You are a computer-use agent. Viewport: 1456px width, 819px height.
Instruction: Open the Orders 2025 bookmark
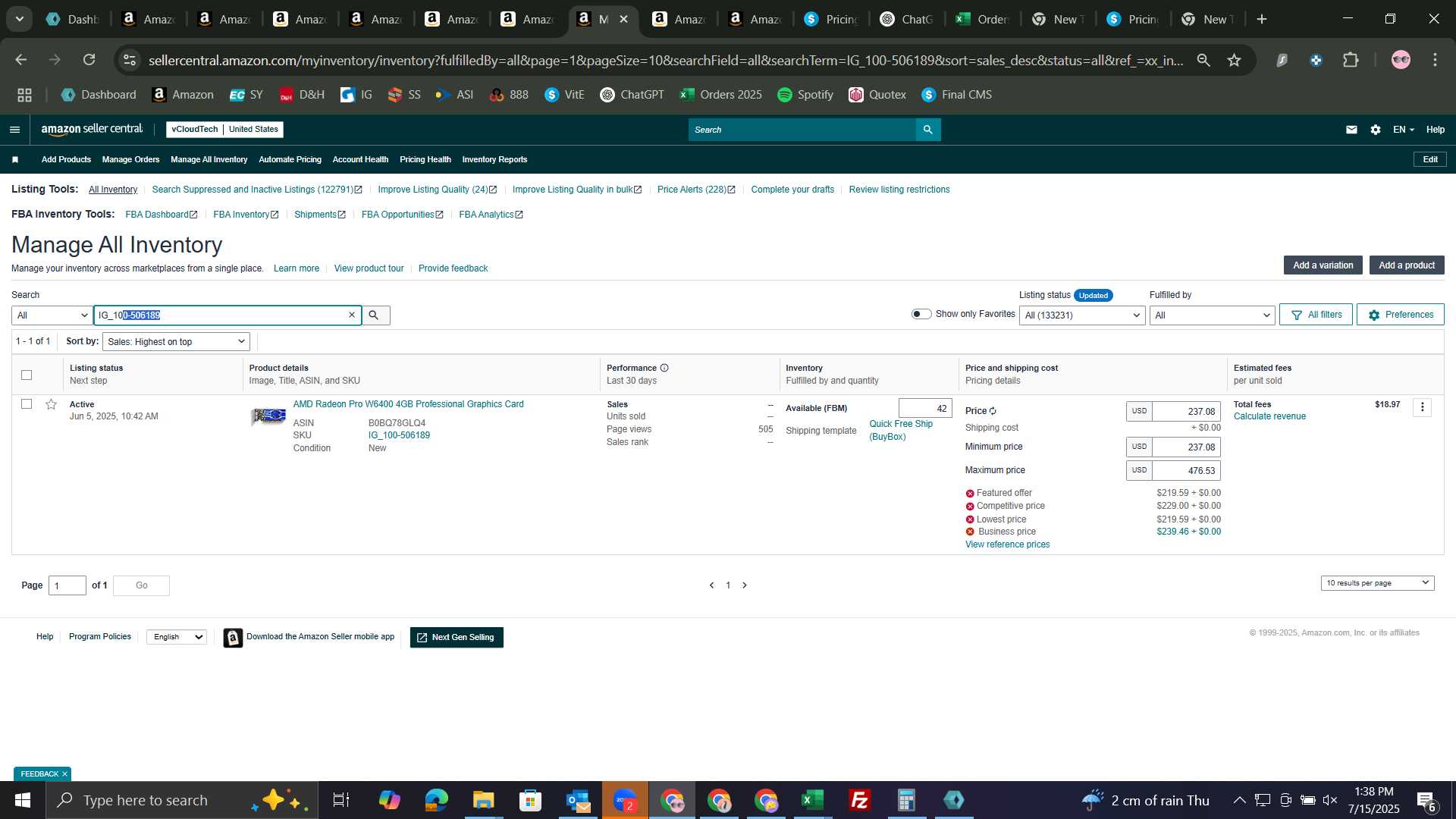pos(721,95)
